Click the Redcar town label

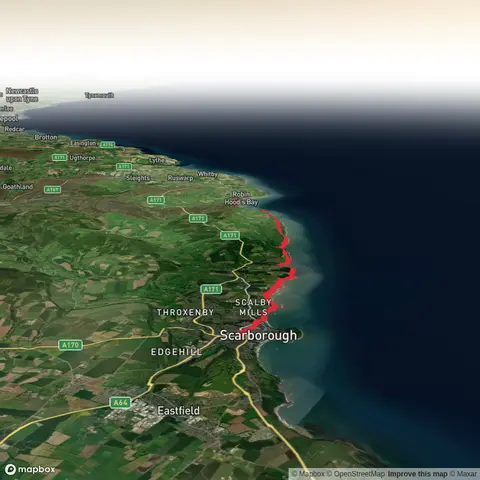[x=14, y=129]
